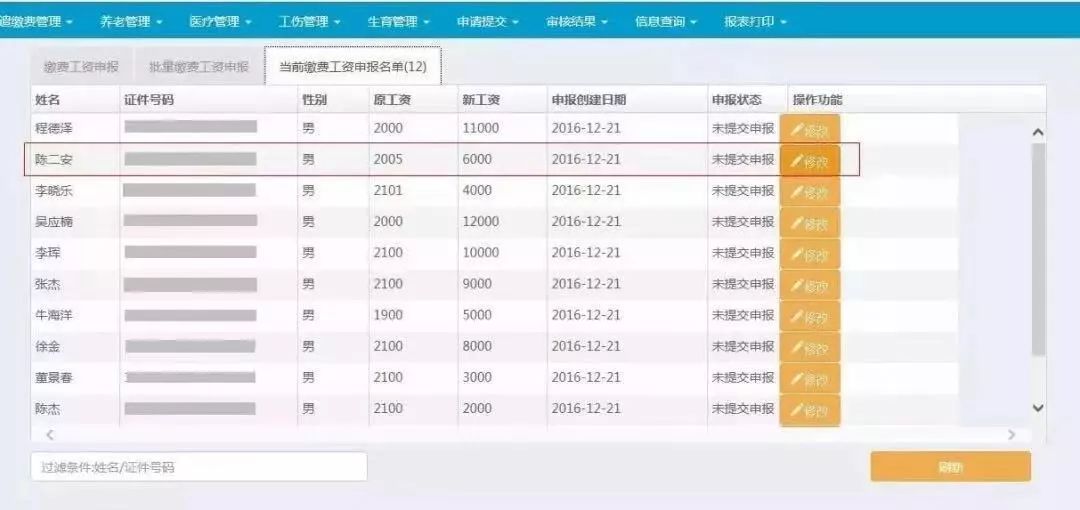Open the 审核结果 dropdown menu
1080x510 pixels.
point(577,22)
